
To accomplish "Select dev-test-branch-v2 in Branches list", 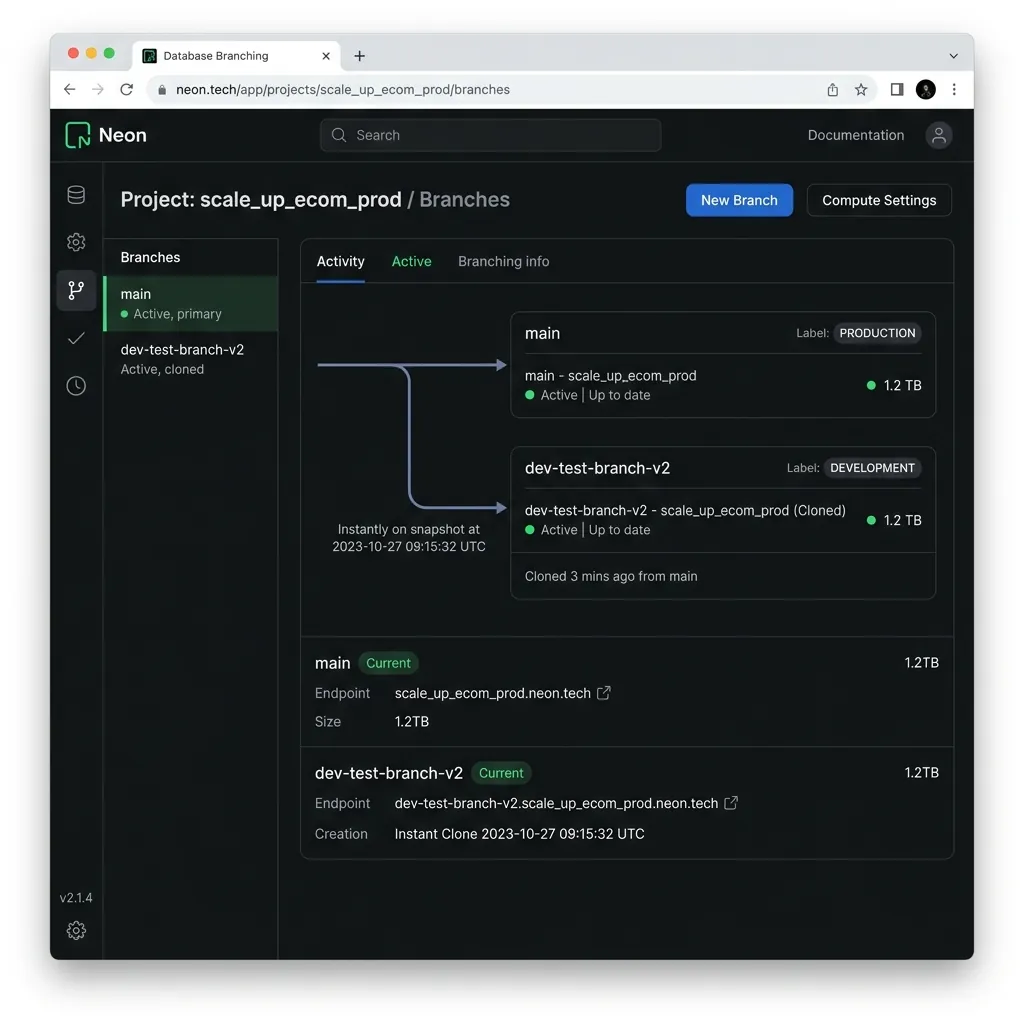I will pyautogui.click(x=191, y=359).
